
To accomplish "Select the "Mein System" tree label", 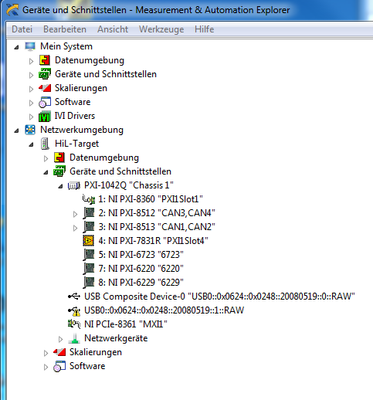I will (x=66, y=47).
